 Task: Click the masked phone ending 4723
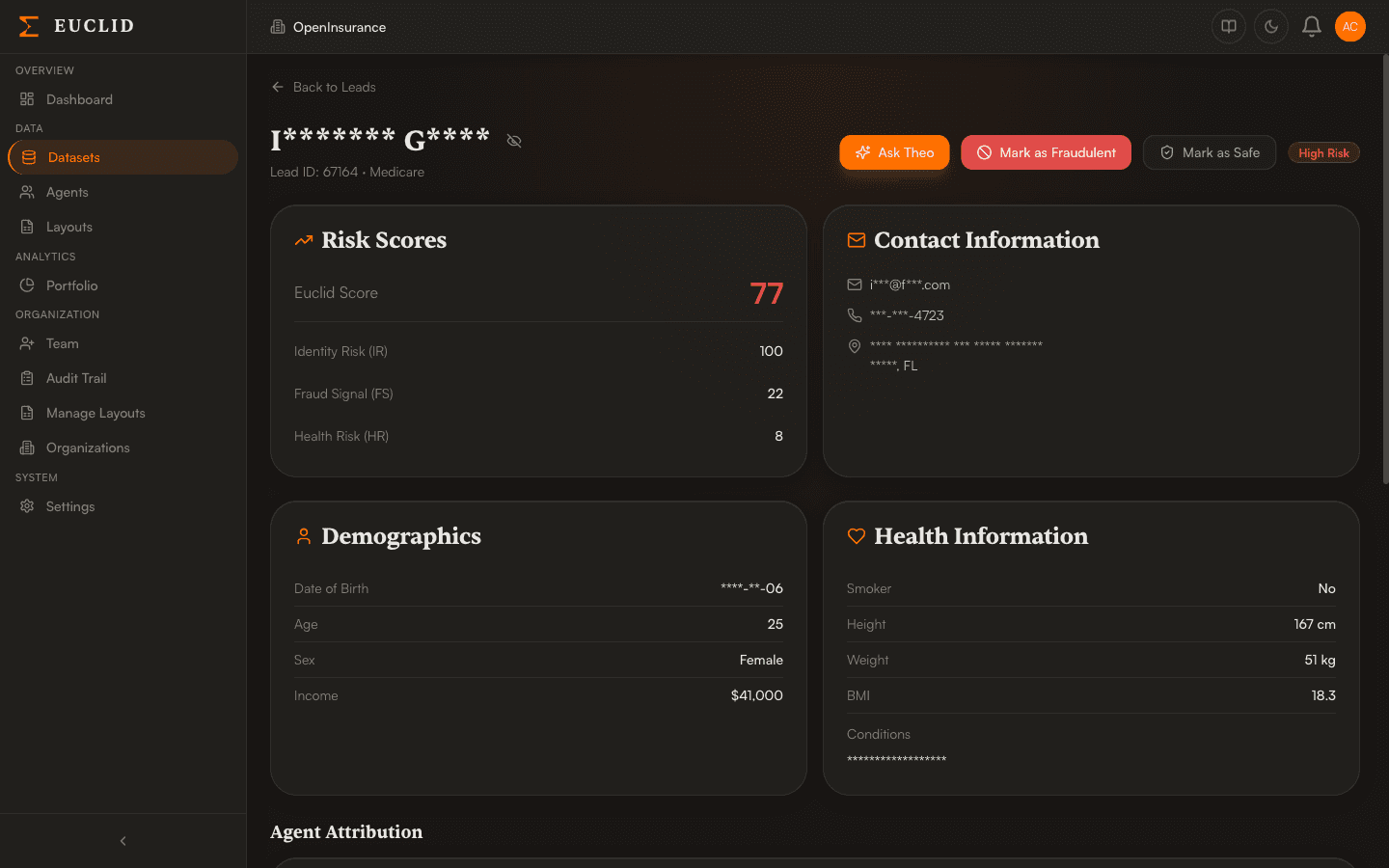(907, 315)
